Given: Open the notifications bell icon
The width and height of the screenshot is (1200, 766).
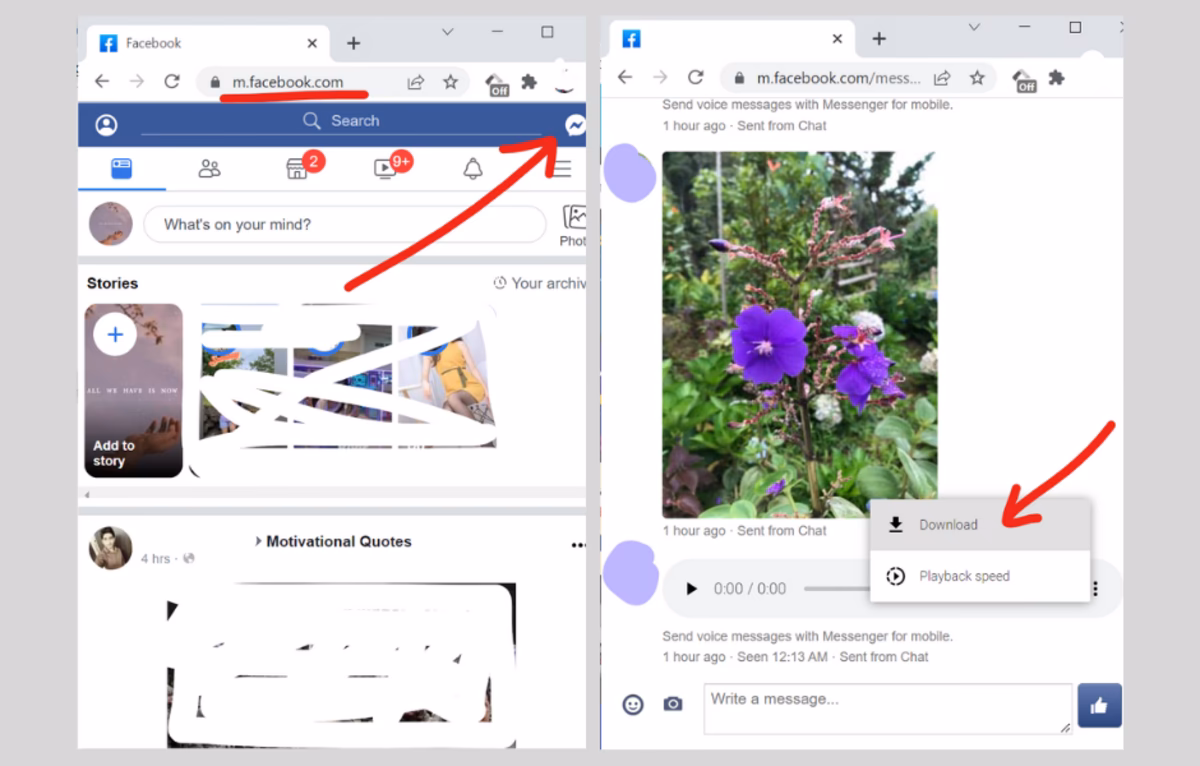Looking at the screenshot, I should [x=473, y=169].
